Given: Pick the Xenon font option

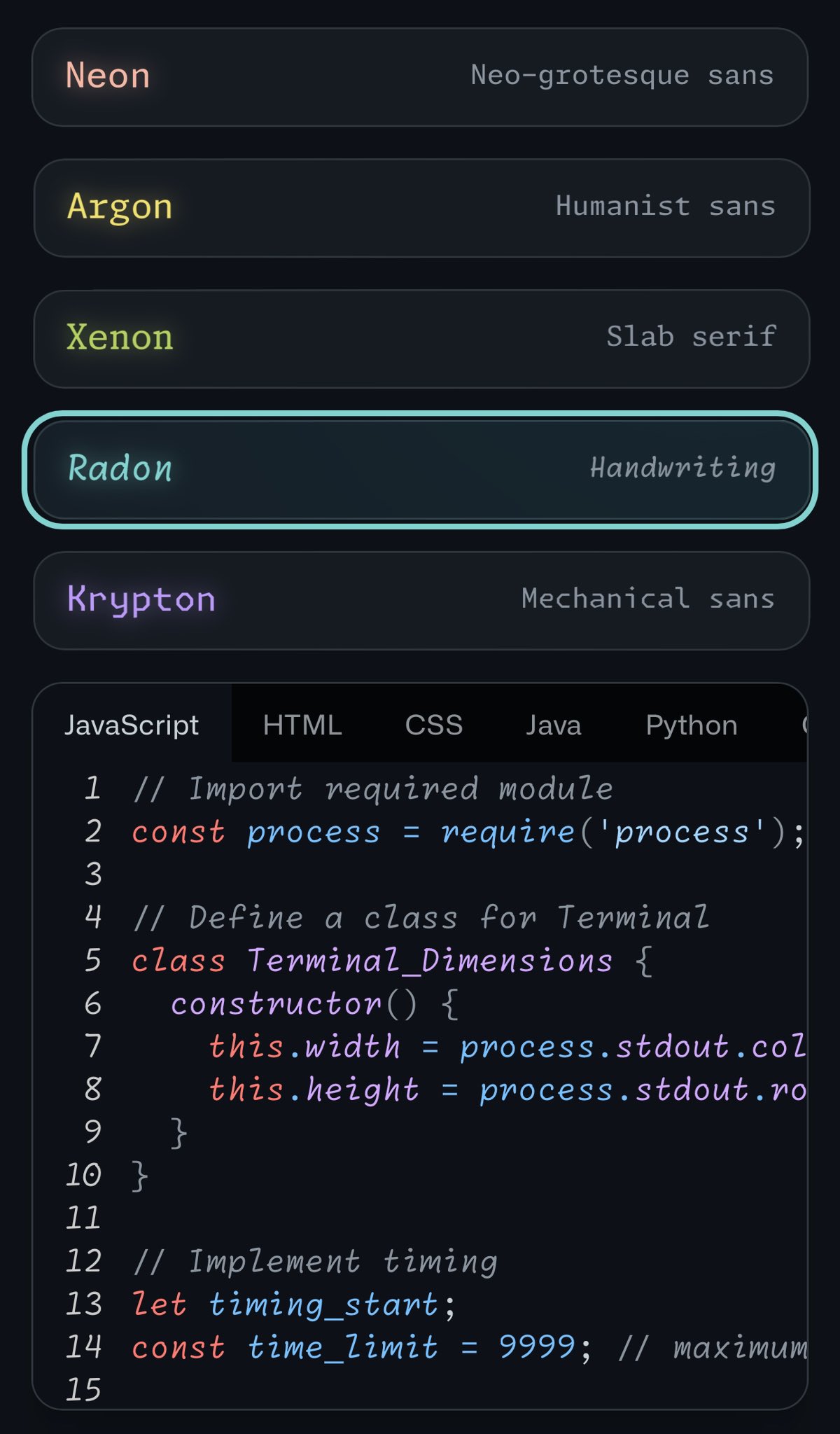Looking at the screenshot, I should point(420,339).
